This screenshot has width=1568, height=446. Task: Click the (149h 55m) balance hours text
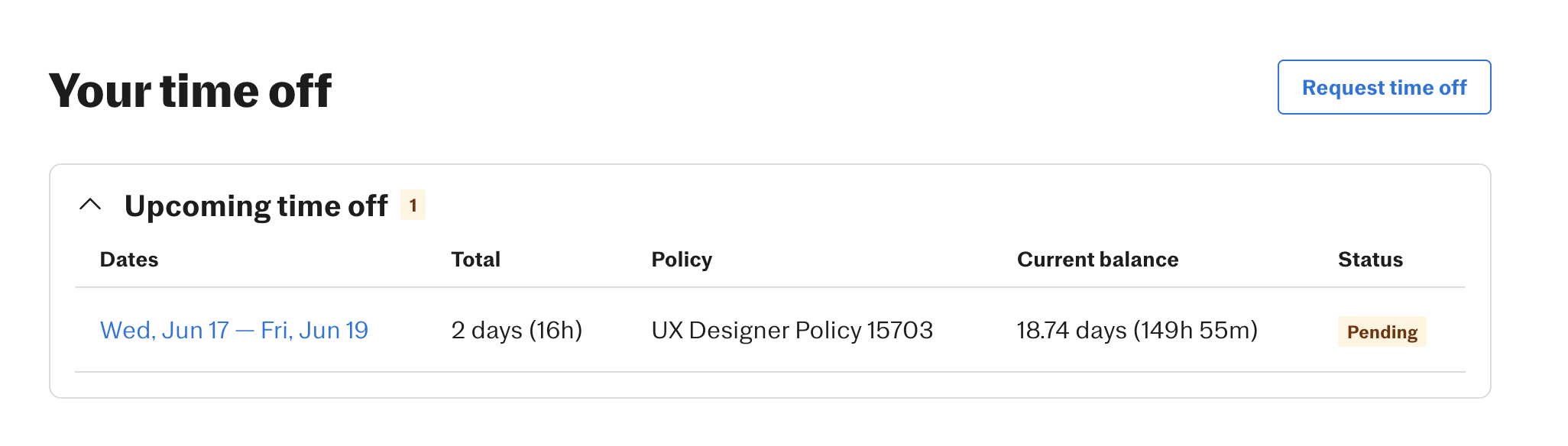point(1194,330)
